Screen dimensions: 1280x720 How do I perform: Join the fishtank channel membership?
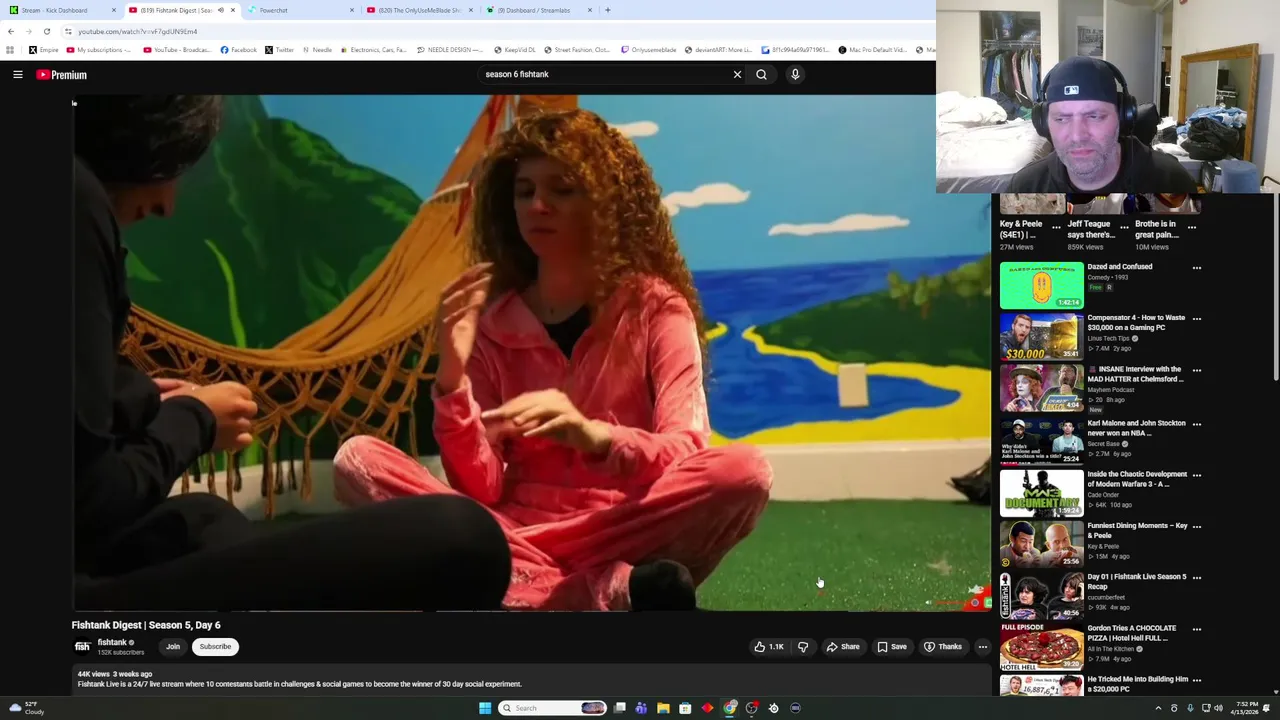point(173,647)
